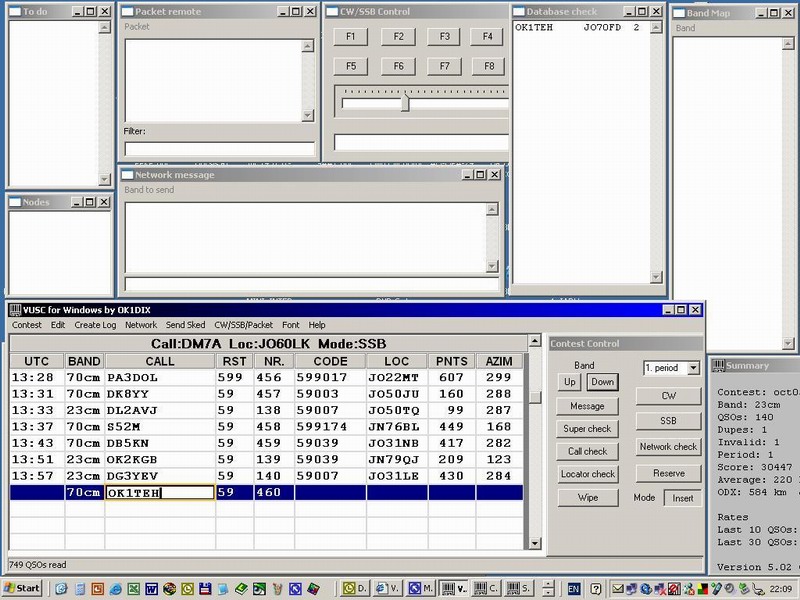Open the Help menu
The image size is (800, 600).
[x=316, y=325]
